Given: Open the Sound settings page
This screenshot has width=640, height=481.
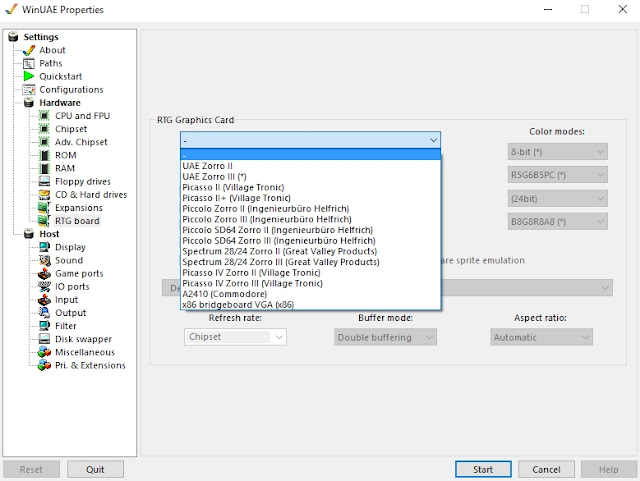Looking at the screenshot, I should pos(69,260).
